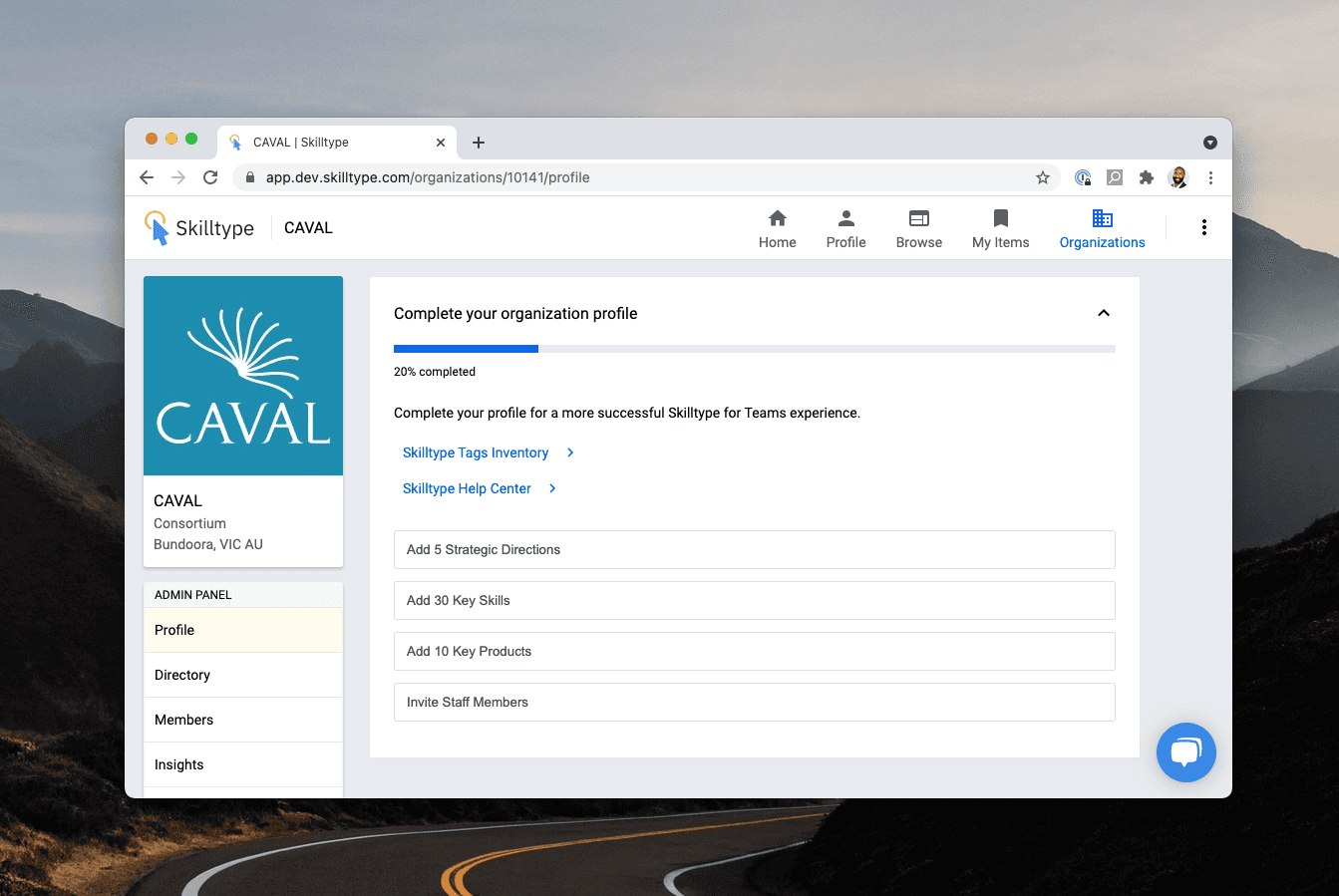
Task: Open Directory in the admin panel
Action: pyautogui.click(x=243, y=675)
